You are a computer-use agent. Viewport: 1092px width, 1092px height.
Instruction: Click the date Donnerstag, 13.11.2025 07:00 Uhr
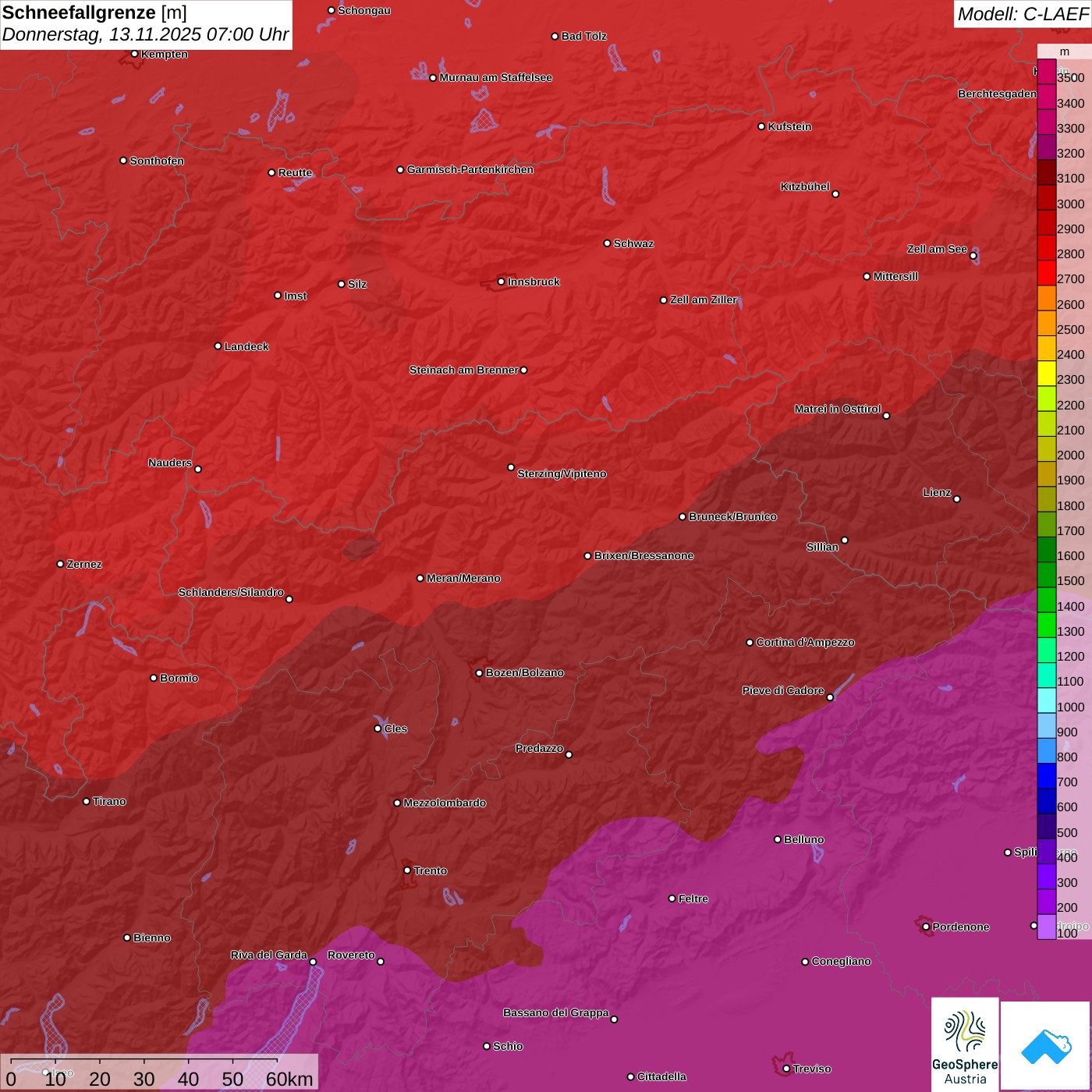(146, 34)
